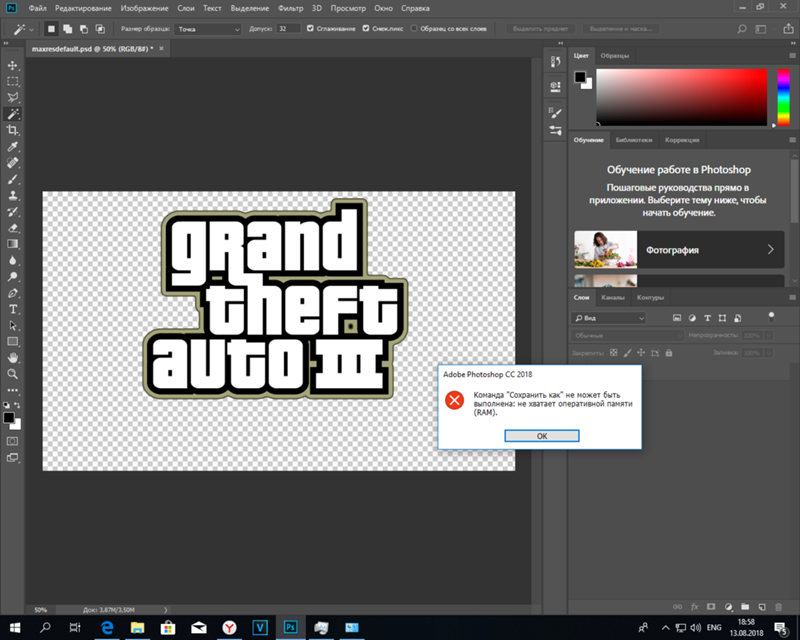Choose add to selection mode
The image size is (800, 640).
click(x=67, y=29)
